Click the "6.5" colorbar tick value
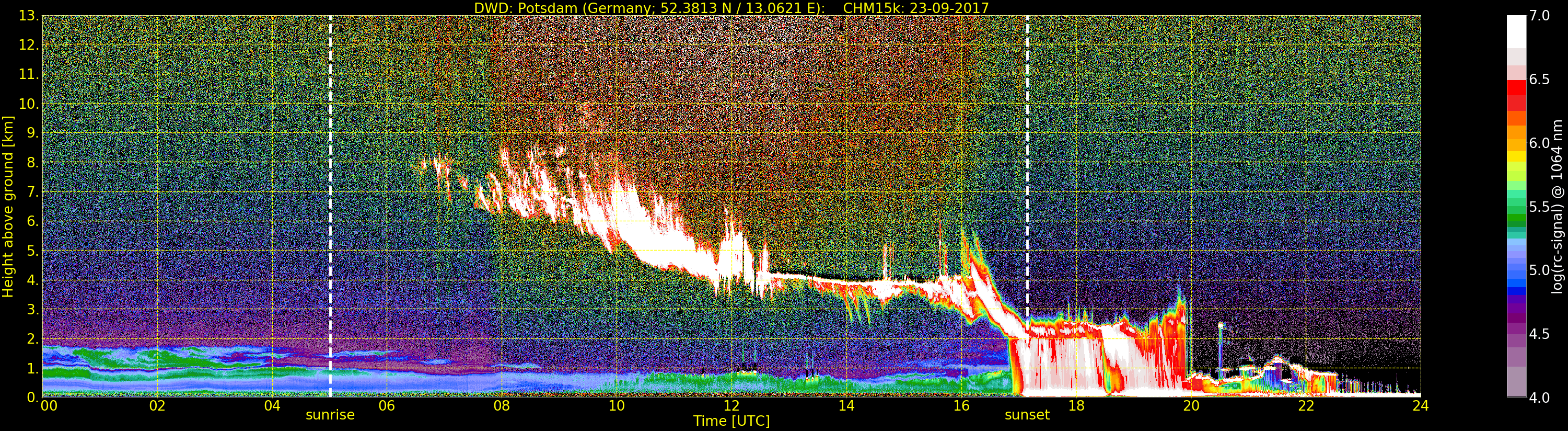Viewport: 1568px width, 431px height. 1540,80
